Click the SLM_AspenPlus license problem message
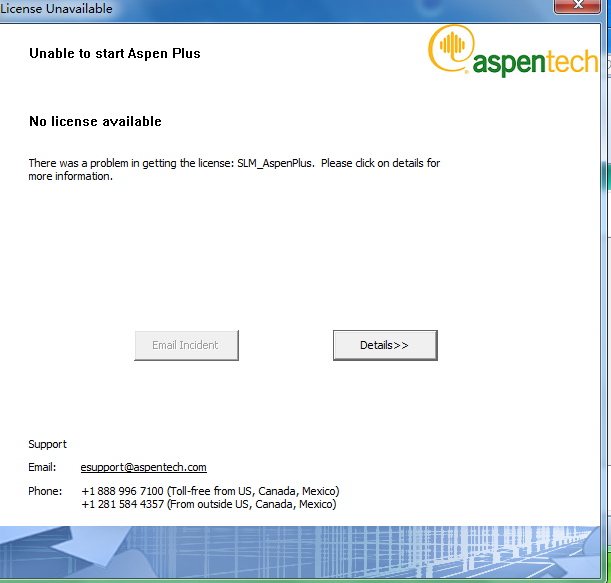 (234, 170)
